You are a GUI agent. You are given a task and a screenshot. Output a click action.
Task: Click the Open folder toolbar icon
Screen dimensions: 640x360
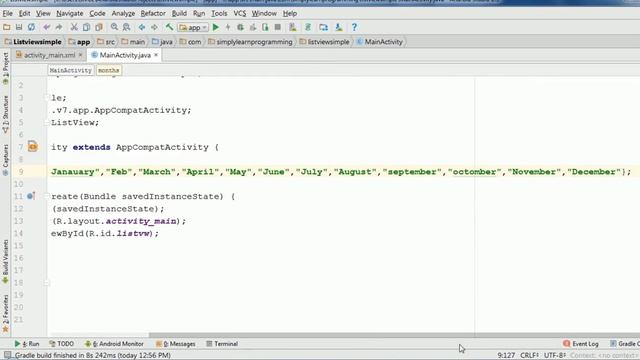7,27
